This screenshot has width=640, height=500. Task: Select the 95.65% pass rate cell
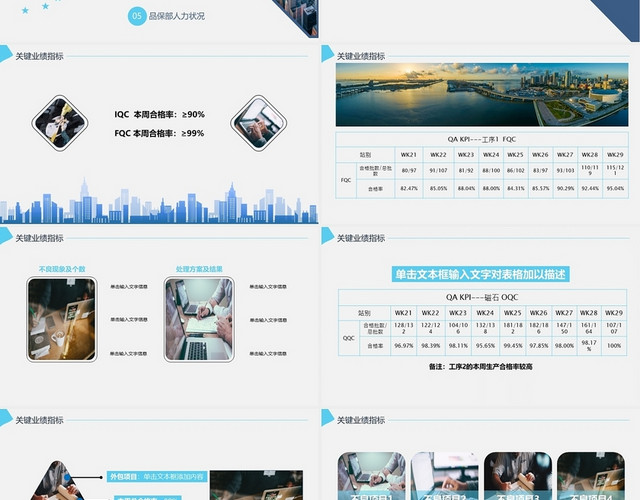click(485, 346)
